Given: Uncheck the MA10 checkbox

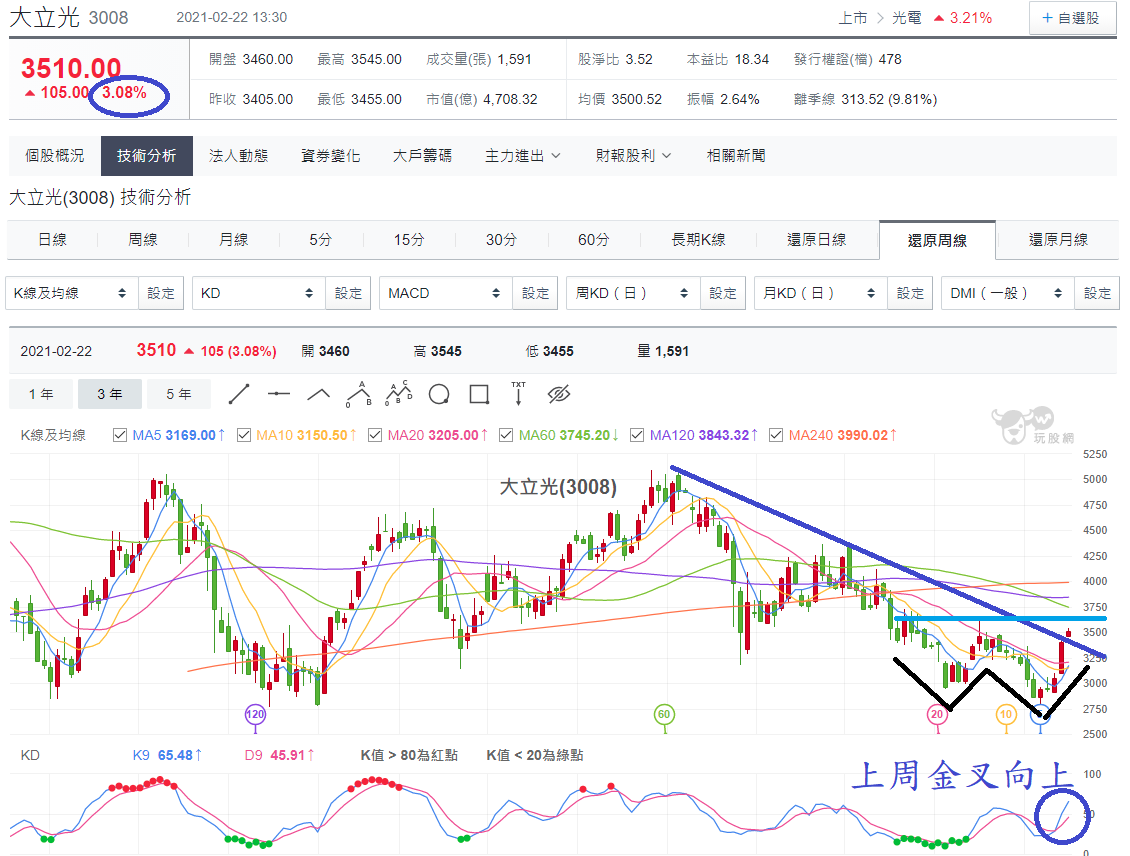Looking at the screenshot, I should tap(244, 435).
